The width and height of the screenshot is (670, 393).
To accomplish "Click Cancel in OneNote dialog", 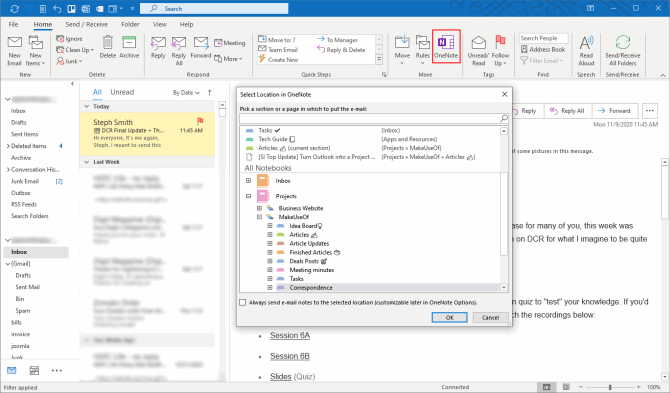I will (x=490, y=317).
